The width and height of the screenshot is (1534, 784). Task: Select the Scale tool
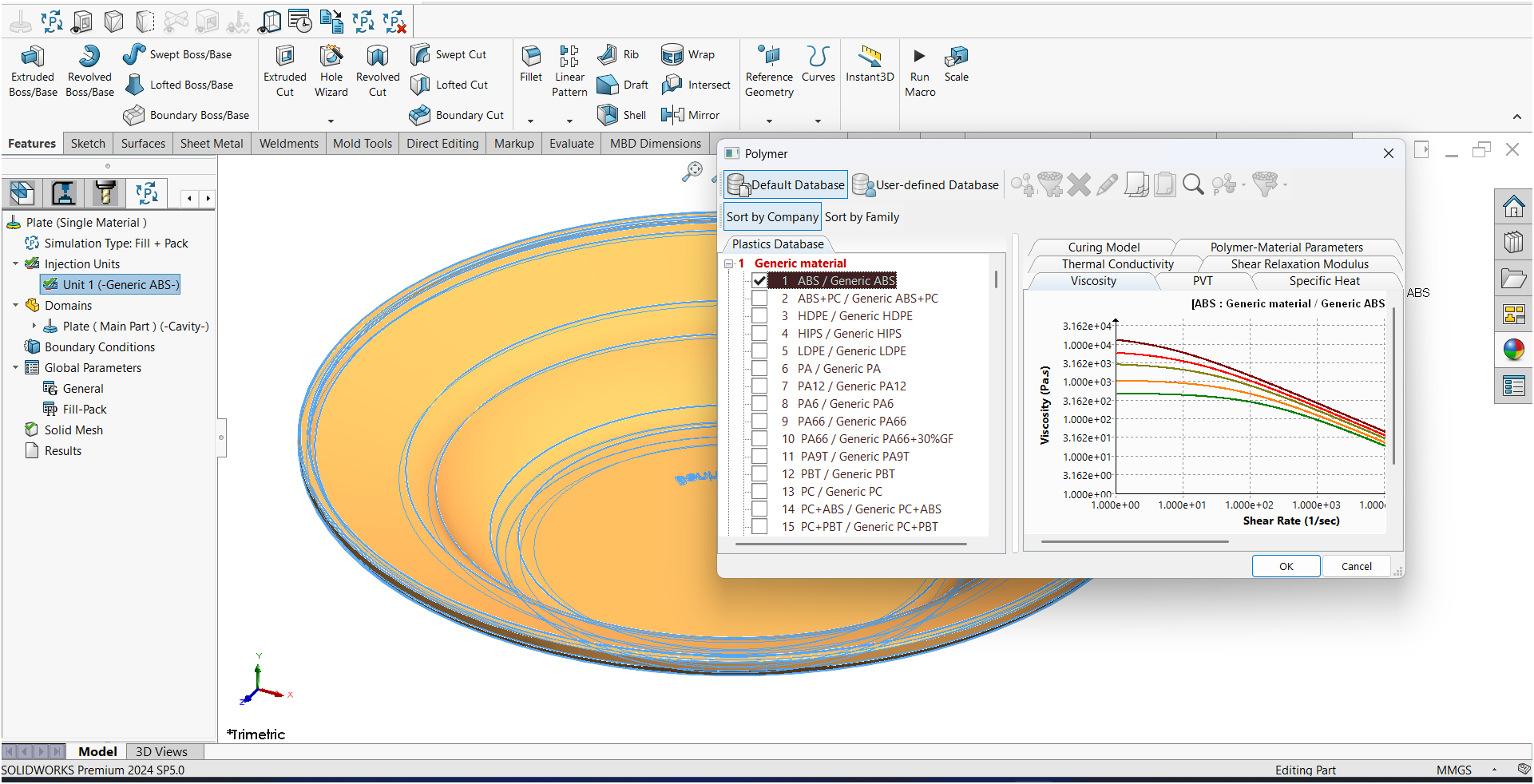coord(956,64)
